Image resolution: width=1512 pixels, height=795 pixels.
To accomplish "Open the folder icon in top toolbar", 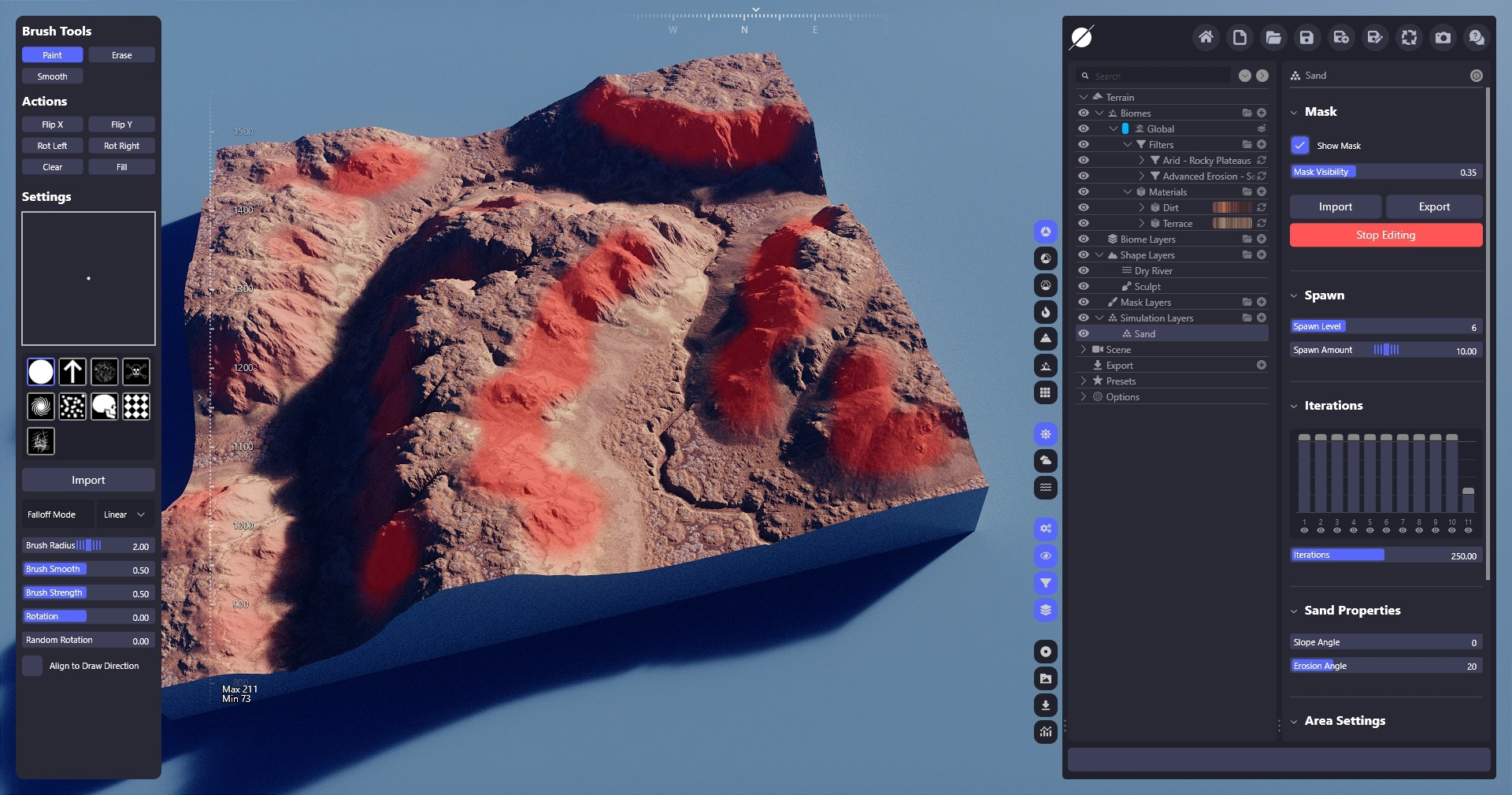I will coord(1273,37).
